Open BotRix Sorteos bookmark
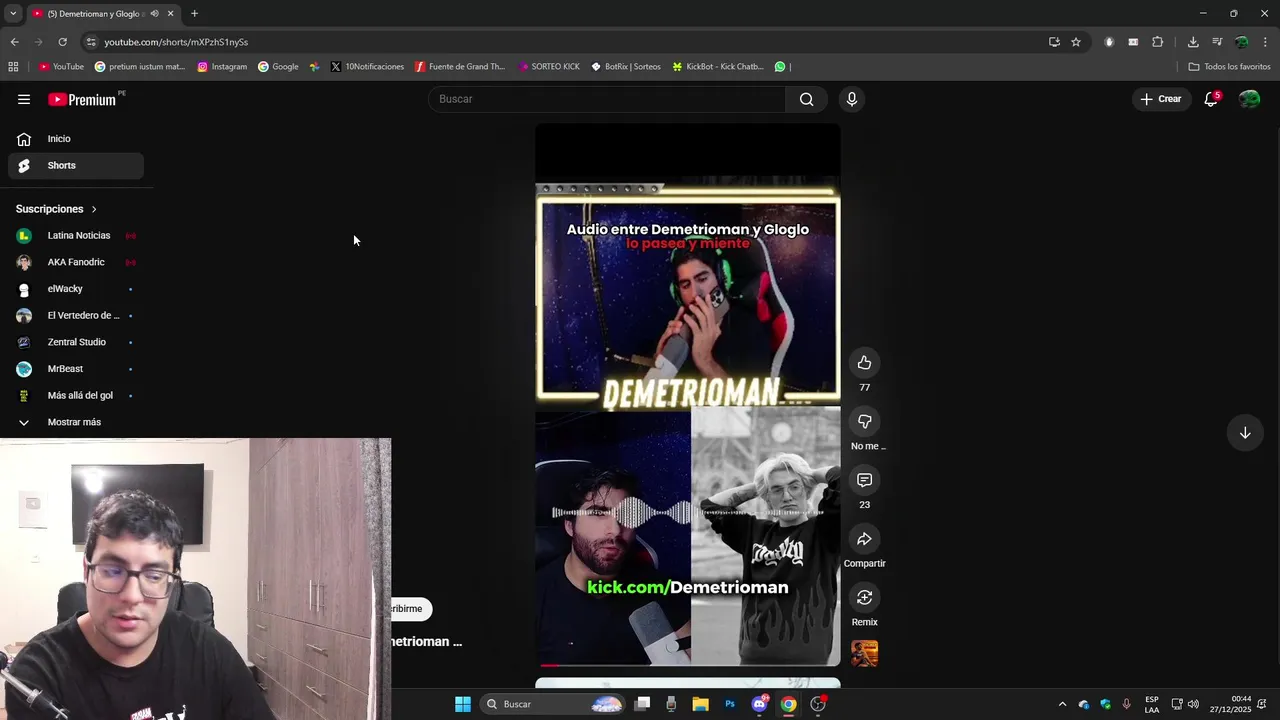 (x=626, y=67)
